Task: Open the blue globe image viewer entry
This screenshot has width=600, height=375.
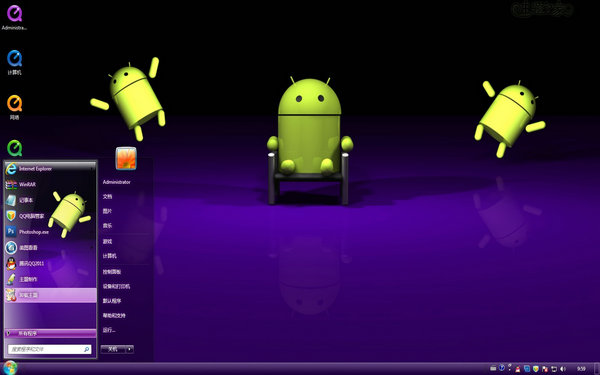Action: (50, 248)
